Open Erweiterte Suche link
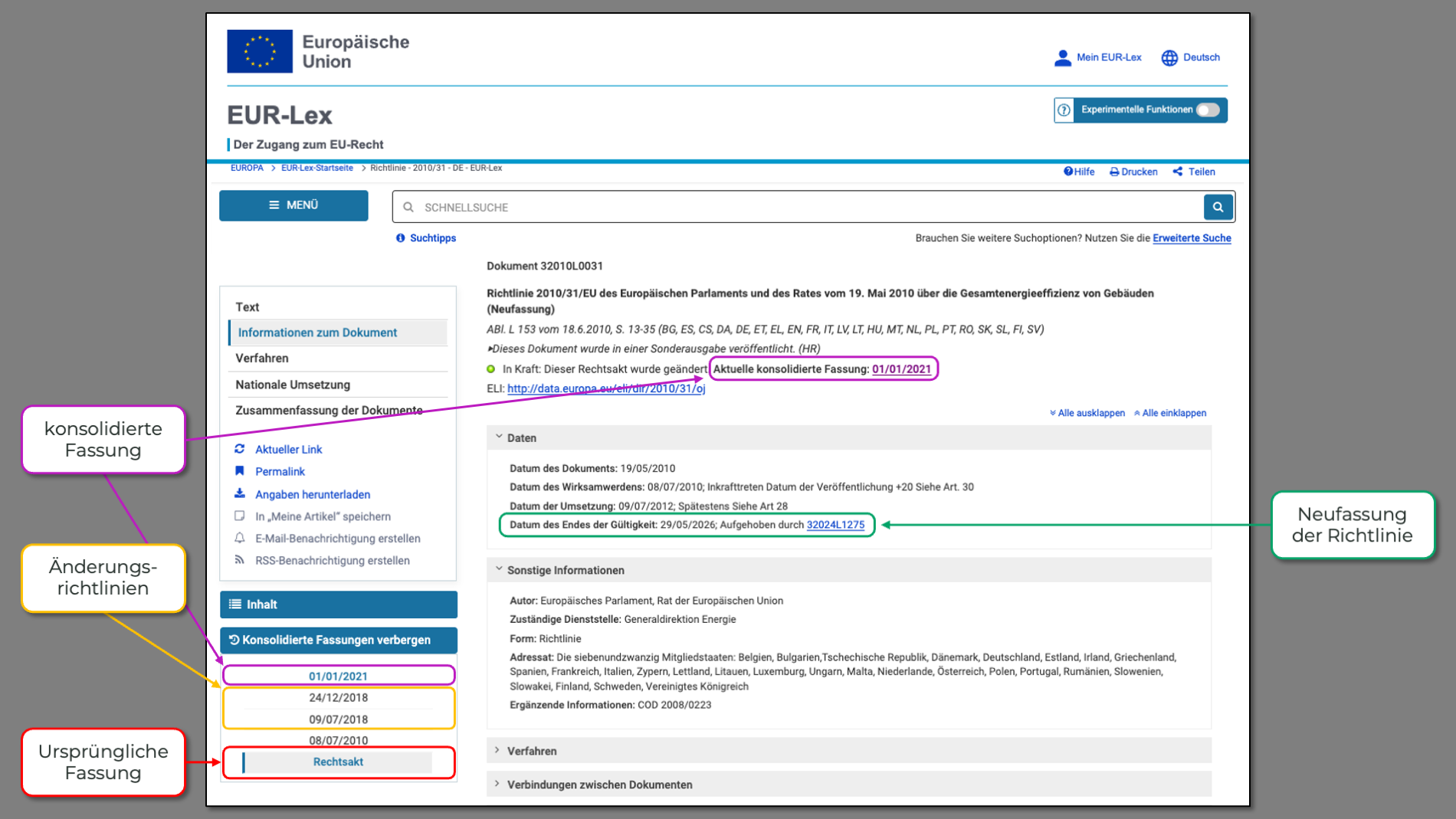Screen dimensions: 1456x819 [1192, 238]
